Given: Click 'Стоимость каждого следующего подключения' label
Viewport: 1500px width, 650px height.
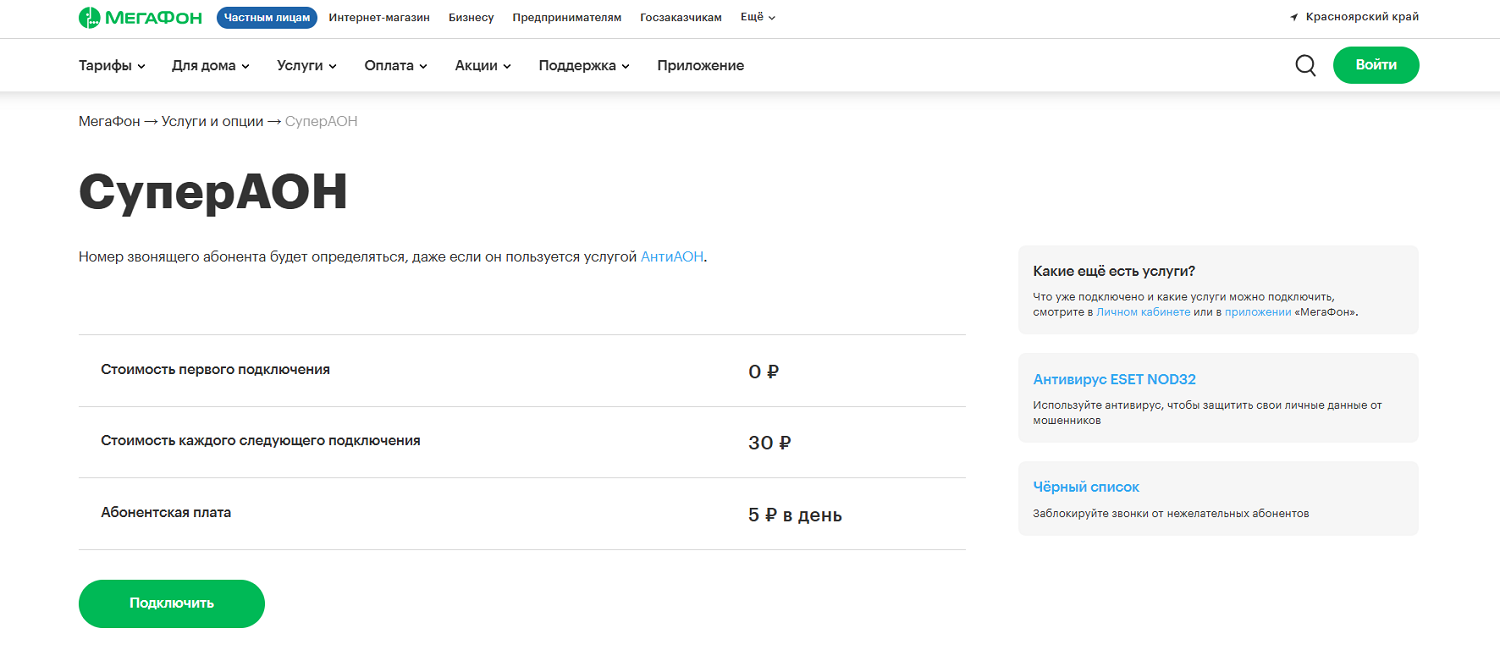Looking at the screenshot, I should coord(261,440).
